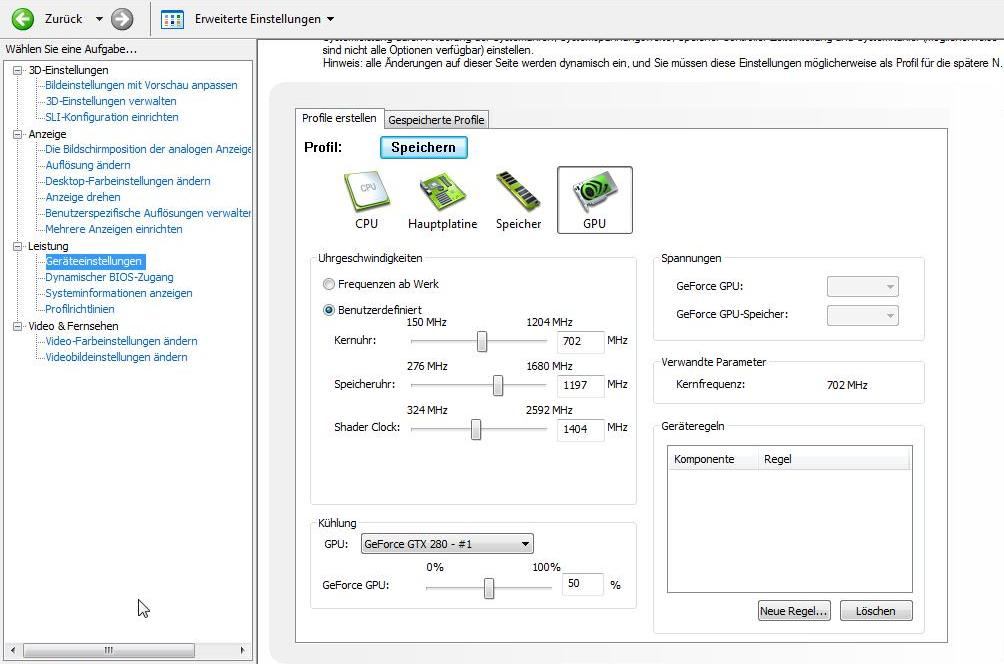Open the GeForce GPU voltage dropdown
The image size is (1004, 664).
click(862, 286)
